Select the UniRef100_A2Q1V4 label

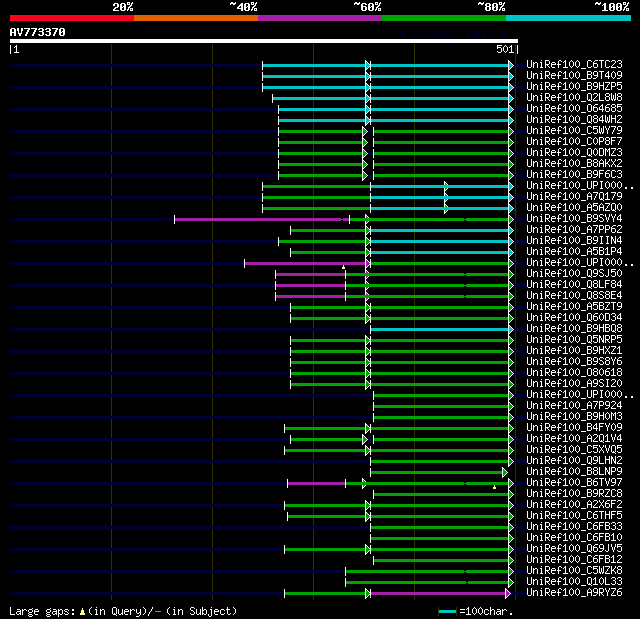pos(574,439)
